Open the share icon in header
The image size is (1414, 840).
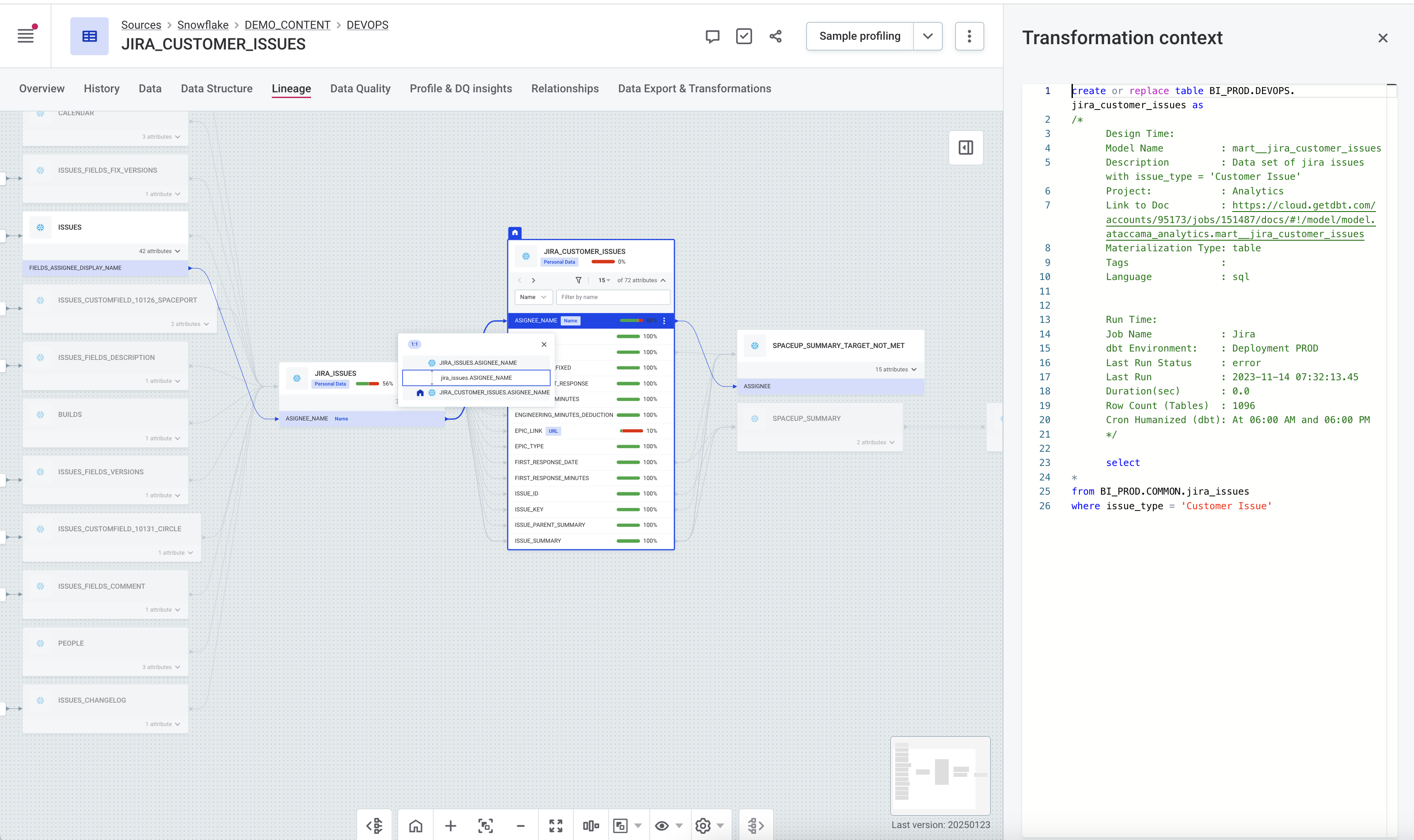pyautogui.click(x=775, y=36)
